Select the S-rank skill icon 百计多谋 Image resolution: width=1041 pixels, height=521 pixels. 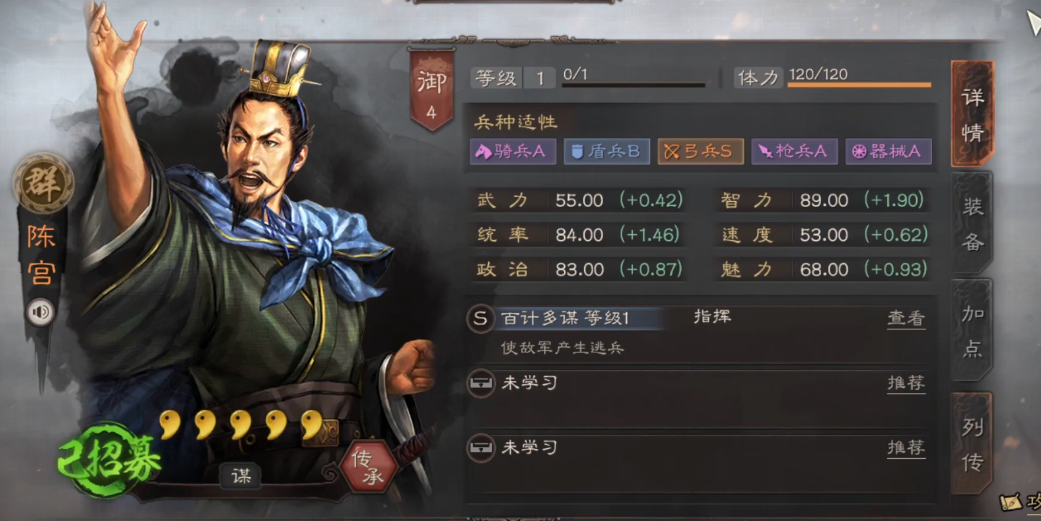[x=480, y=319]
